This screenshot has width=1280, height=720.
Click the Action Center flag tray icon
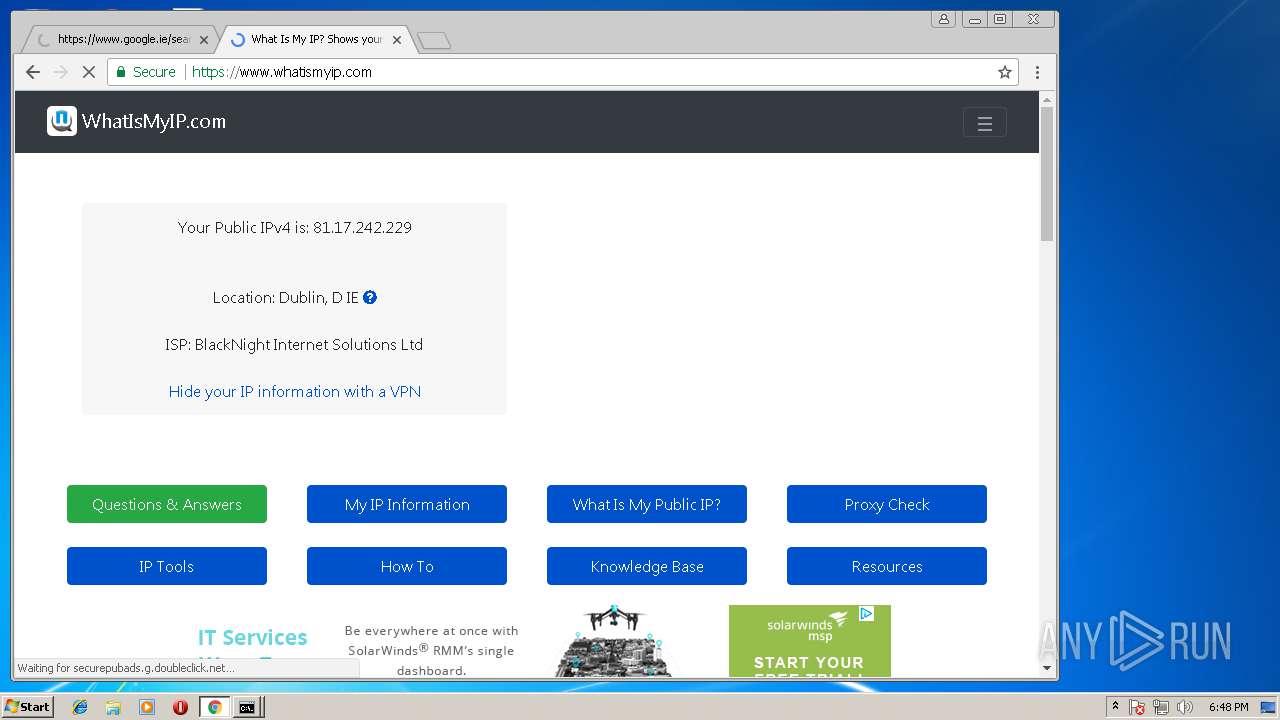click(x=1137, y=707)
